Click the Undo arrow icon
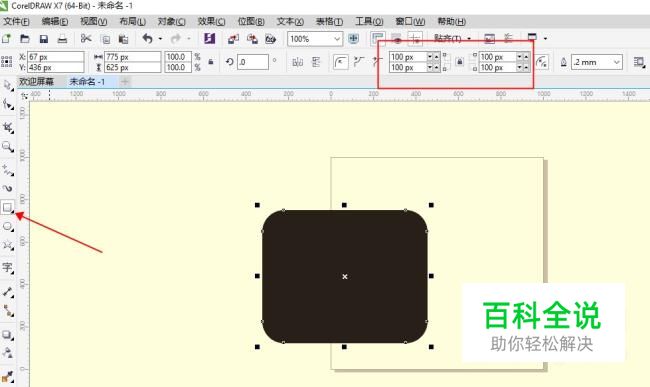The image size is (650, 387). 148,39
